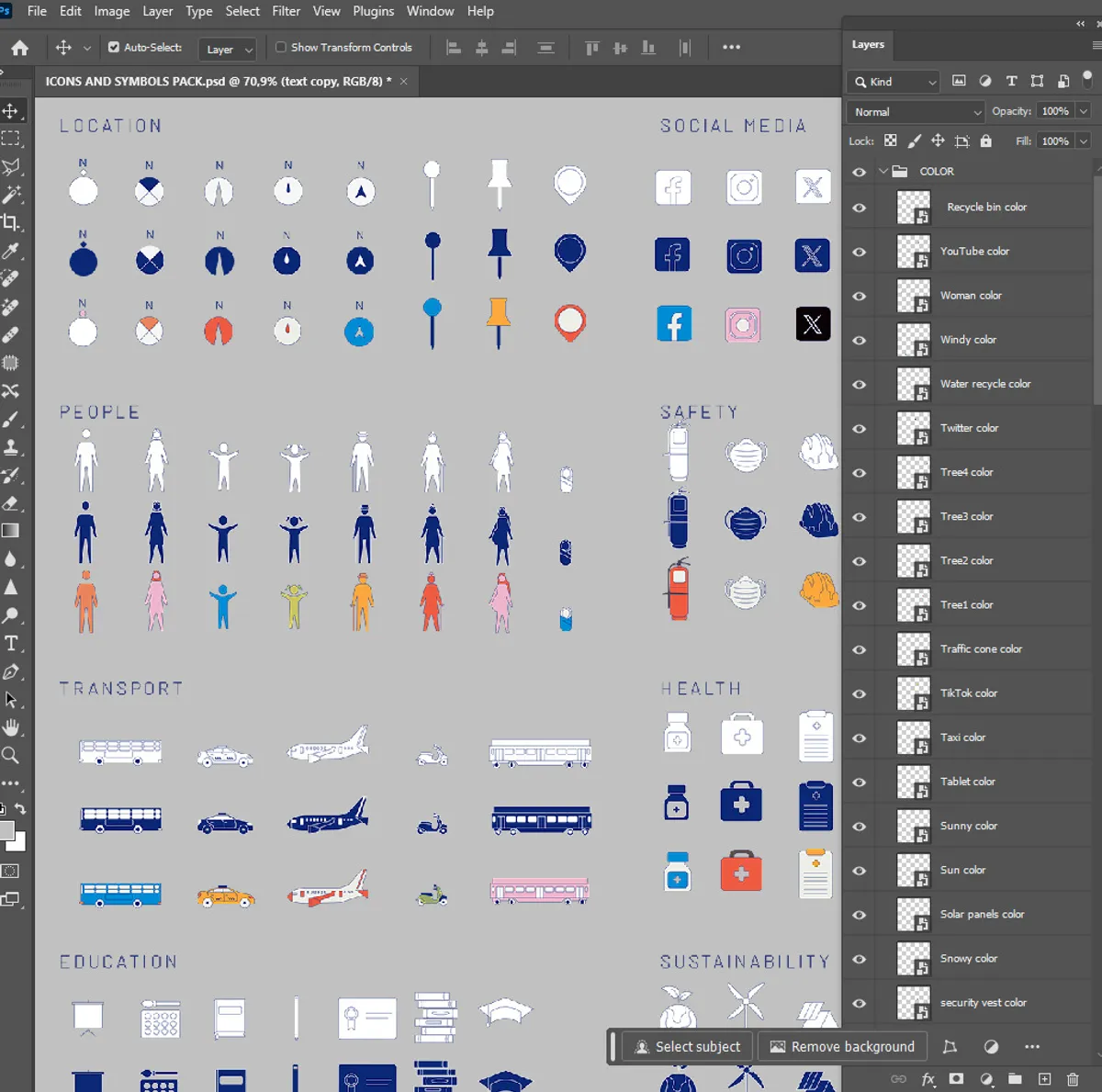
Task: Click the Select subject button
Action: (x=687, y=1046)
